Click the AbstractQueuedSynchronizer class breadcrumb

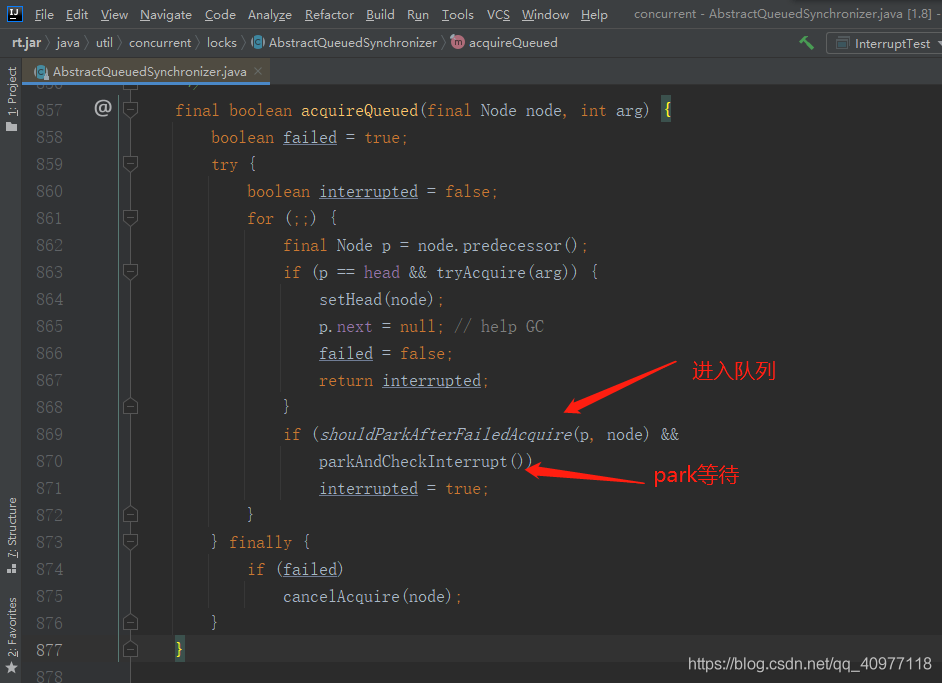[x=352, y=43]
